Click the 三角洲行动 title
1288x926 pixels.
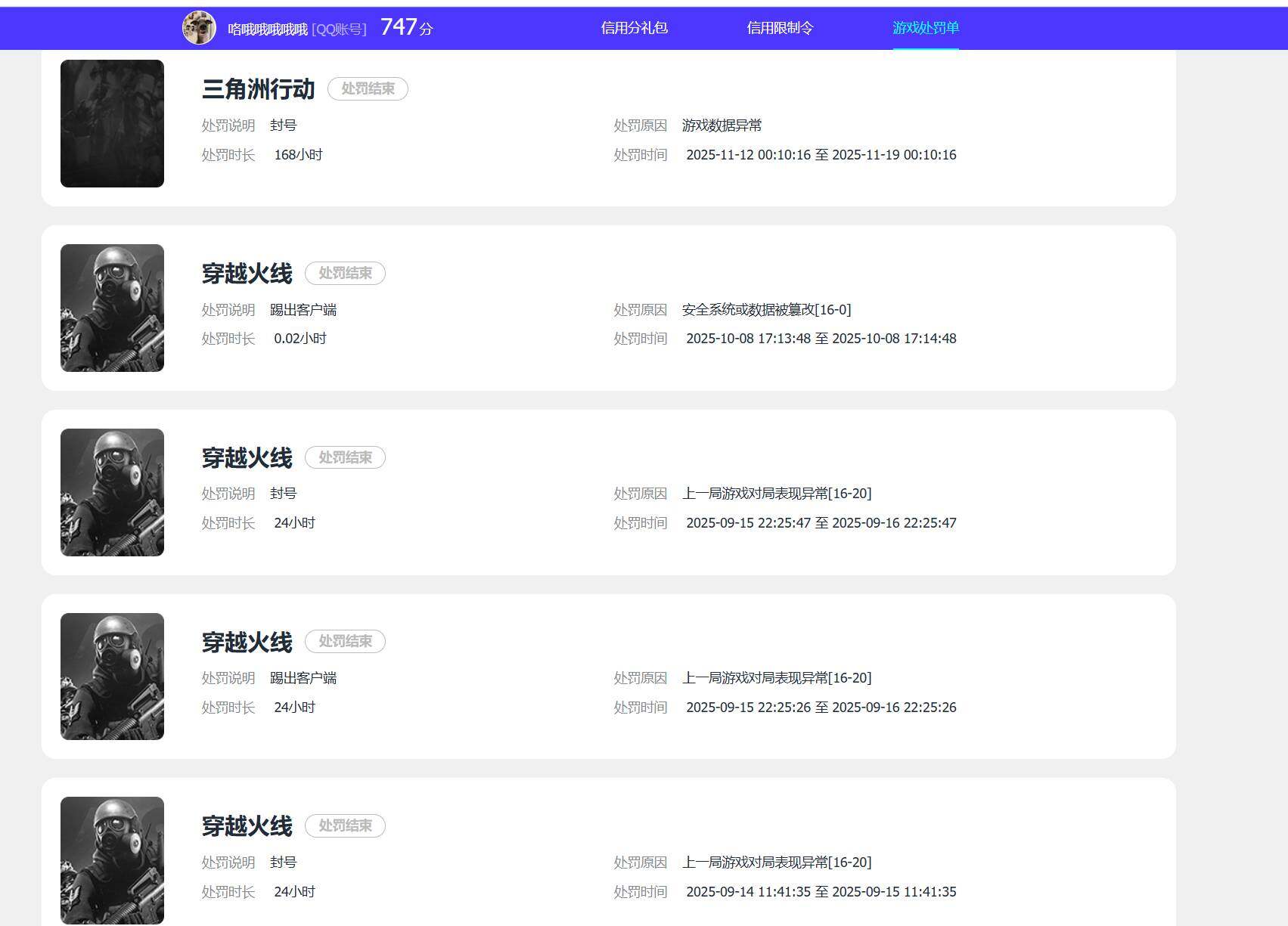258,89
